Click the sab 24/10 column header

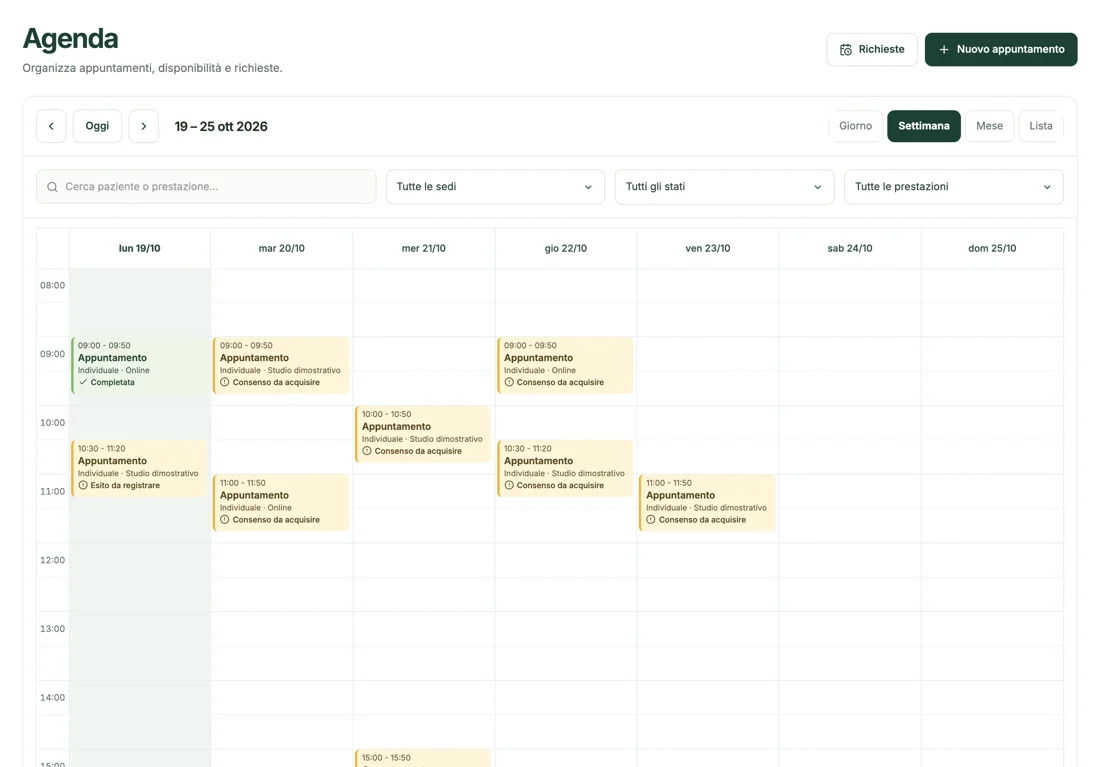click(850, 248)
